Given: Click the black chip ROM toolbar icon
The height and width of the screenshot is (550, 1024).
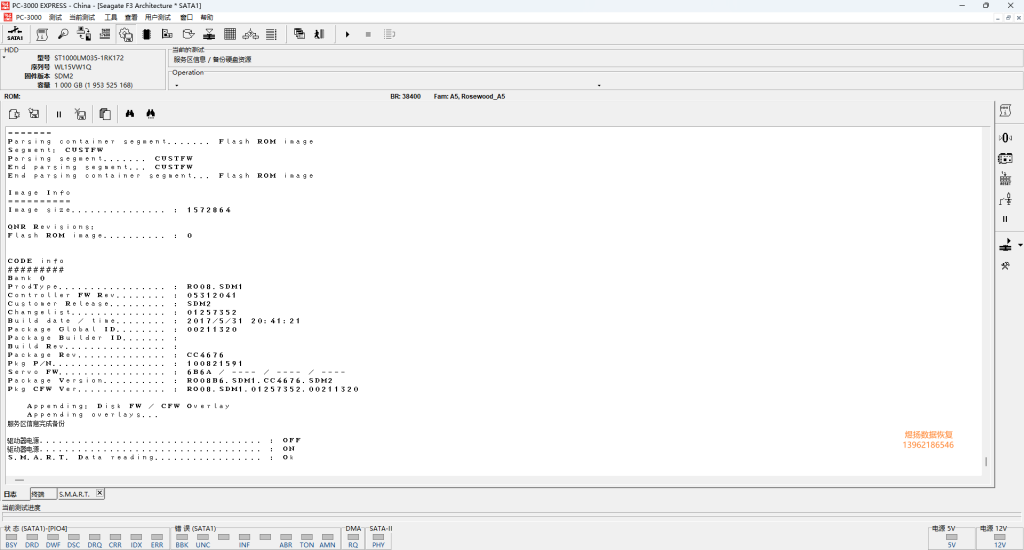Looking at the screenshot, I should coord(147,34).
